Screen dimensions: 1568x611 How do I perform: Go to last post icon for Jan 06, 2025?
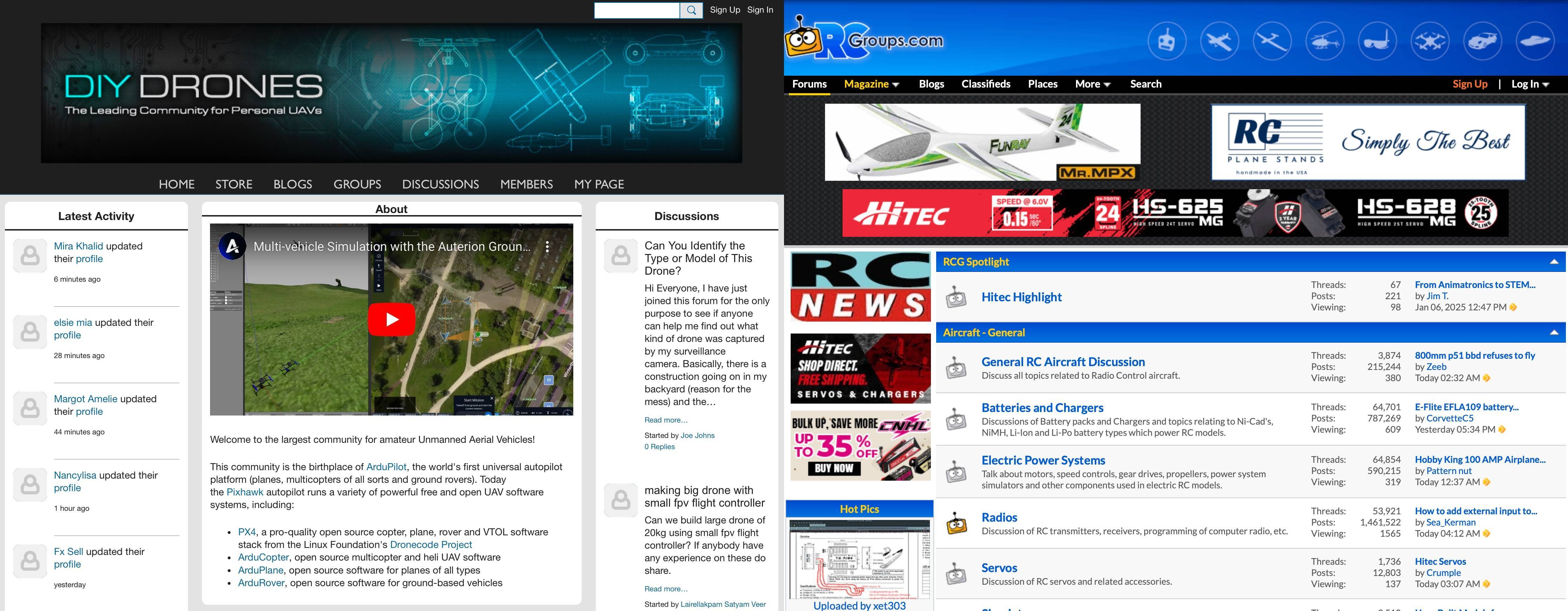click(x=1513, y=308)
